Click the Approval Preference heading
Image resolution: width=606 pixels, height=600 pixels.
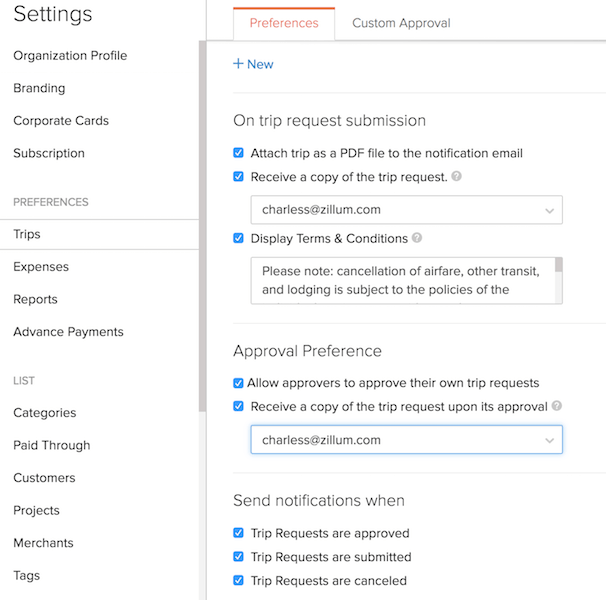[307, 351]
